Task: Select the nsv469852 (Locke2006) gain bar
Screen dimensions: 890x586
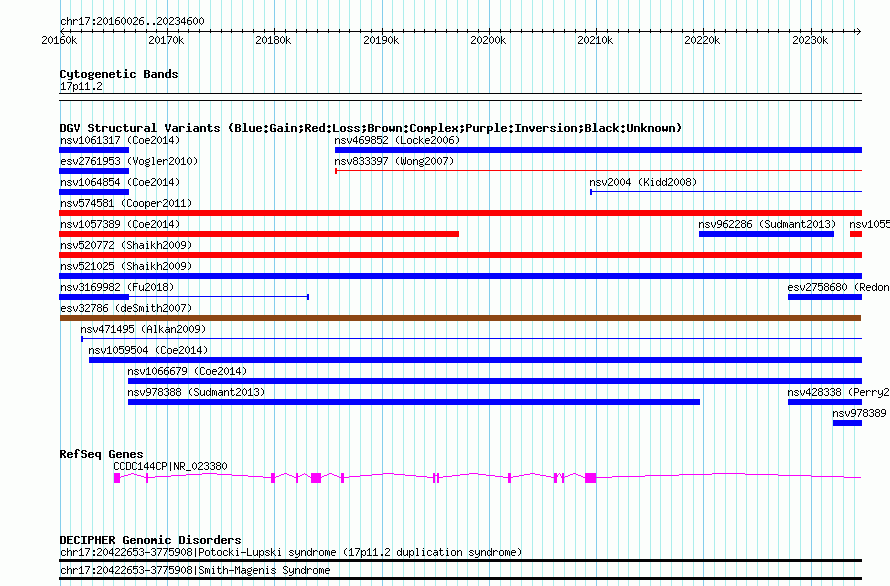Action: (598, 150)
